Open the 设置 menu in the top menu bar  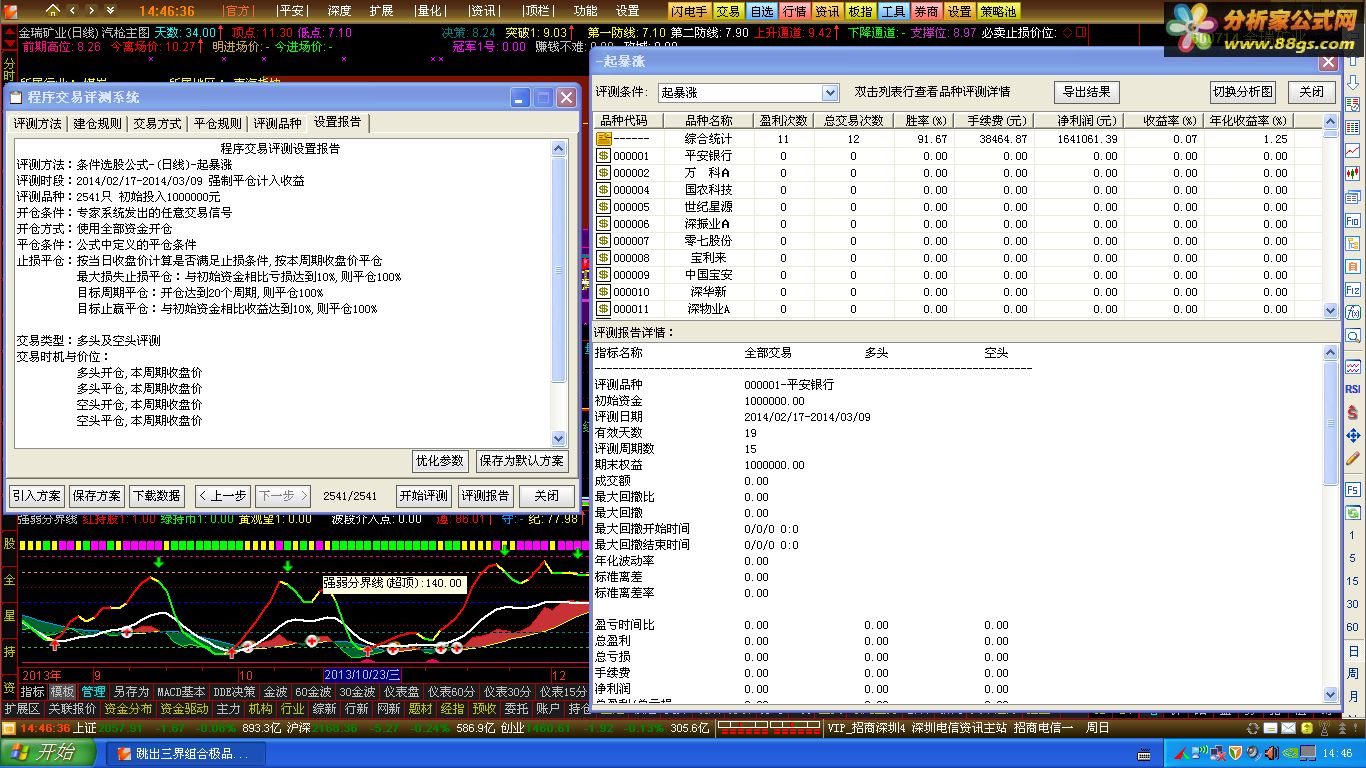(627, 11)
